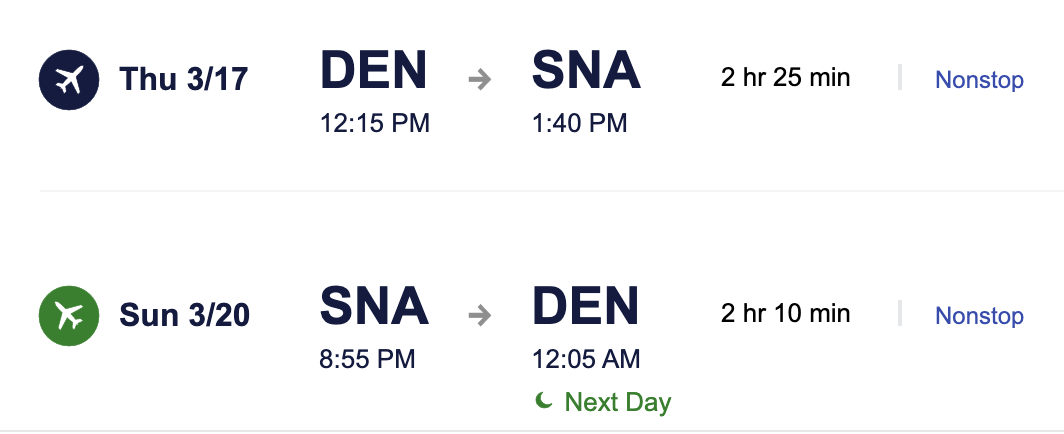Click the 2 hr 25 min duration
The width and height of the screenshot is (1064, 434).
pyautogui.click(x=785, y=77)
